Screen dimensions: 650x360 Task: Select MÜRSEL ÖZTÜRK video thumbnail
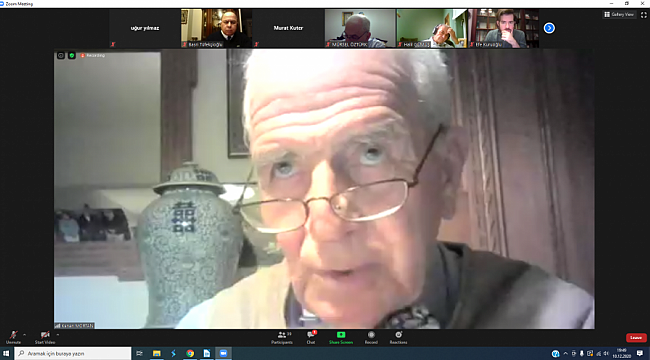click(x=360, y=28)
